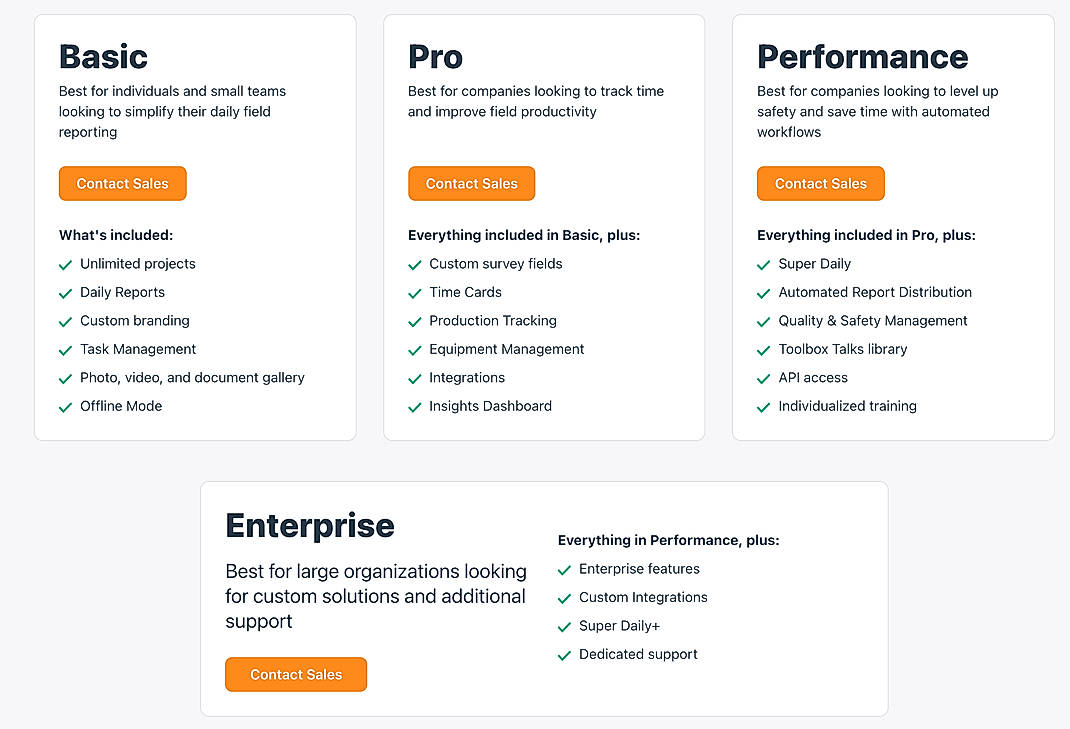Select the checkmark beside Custom survey fields

pyautogui.click(x=414, y=264)
